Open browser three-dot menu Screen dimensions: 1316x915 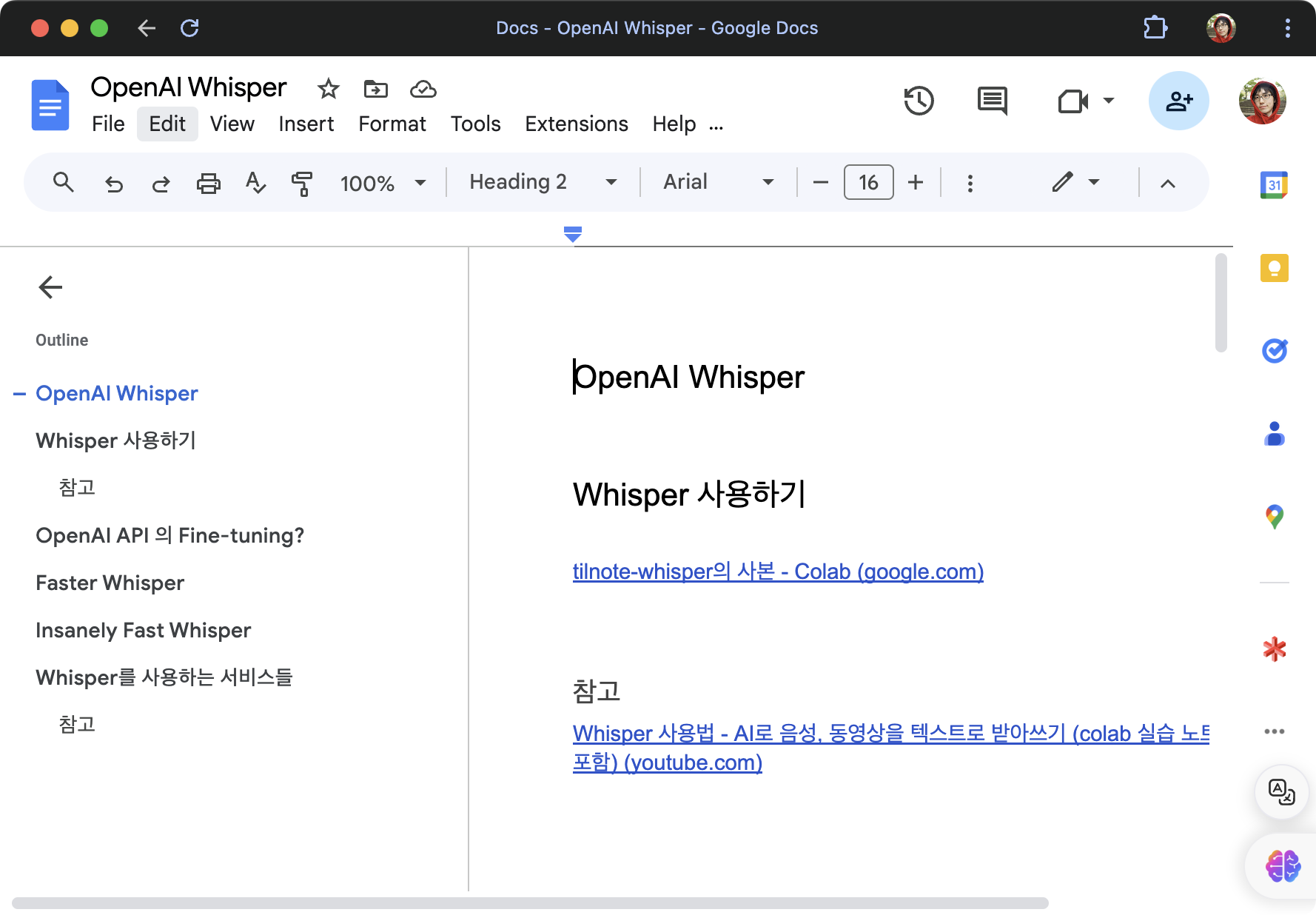1288,28
